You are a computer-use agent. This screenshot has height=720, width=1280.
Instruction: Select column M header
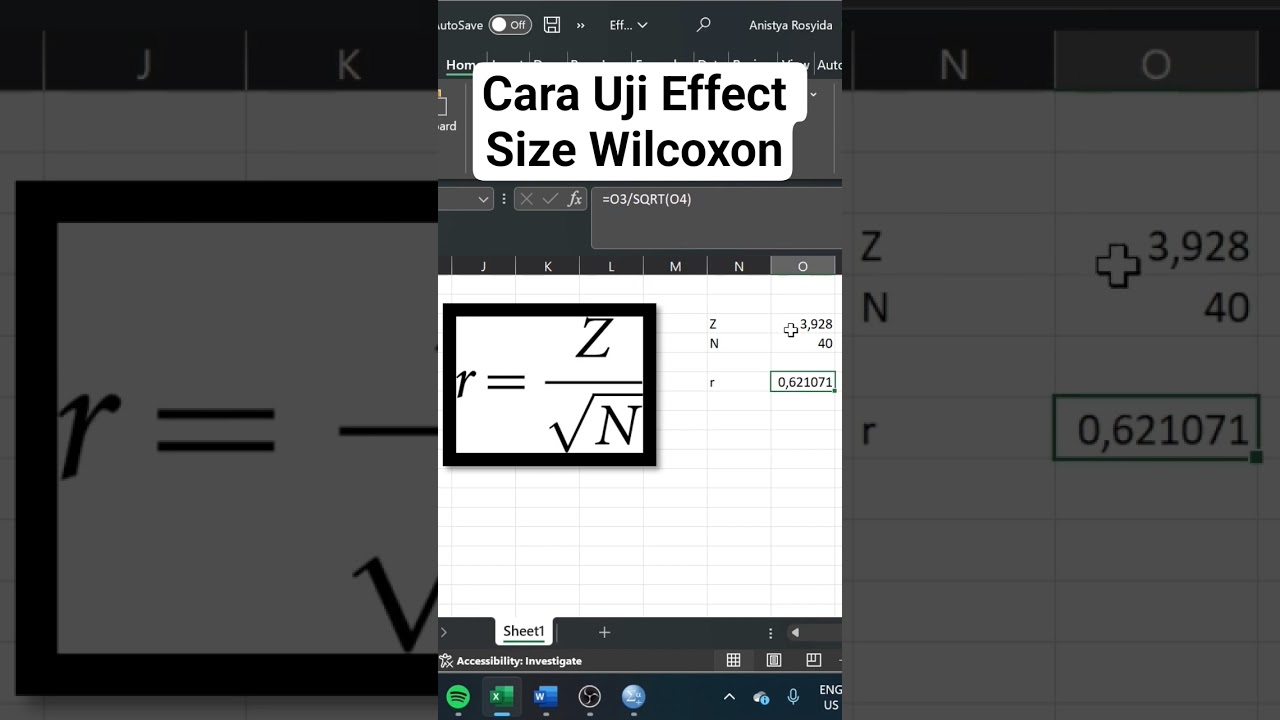(x=675, y=266)
